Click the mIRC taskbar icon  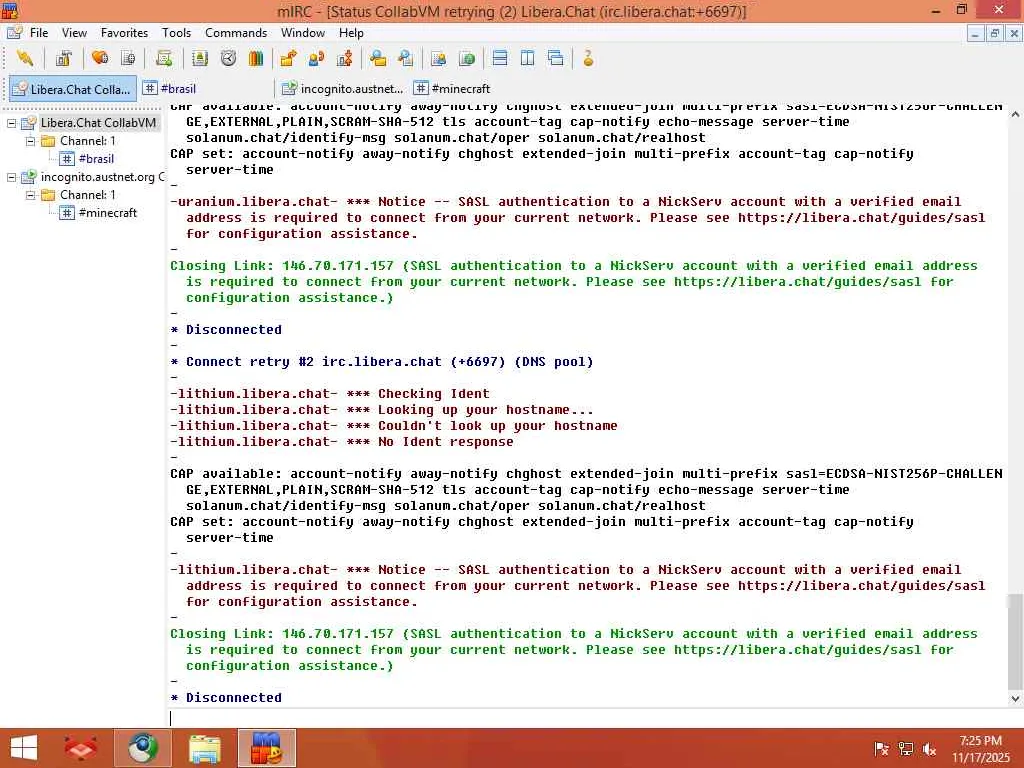[266, 748]
